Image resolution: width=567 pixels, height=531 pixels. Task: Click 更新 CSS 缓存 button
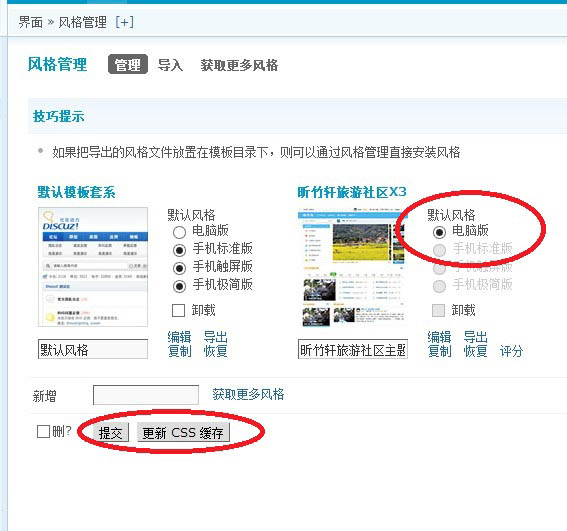point(183,433)
